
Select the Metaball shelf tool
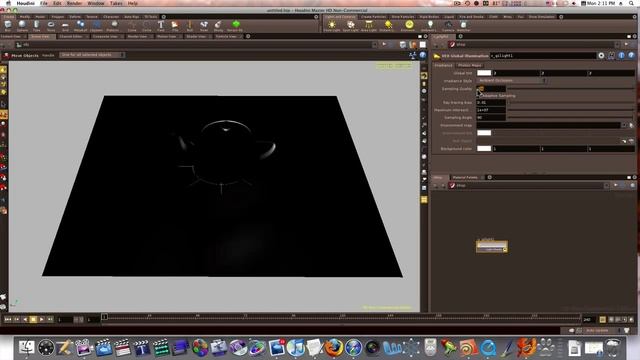click(x=80, y=26)
